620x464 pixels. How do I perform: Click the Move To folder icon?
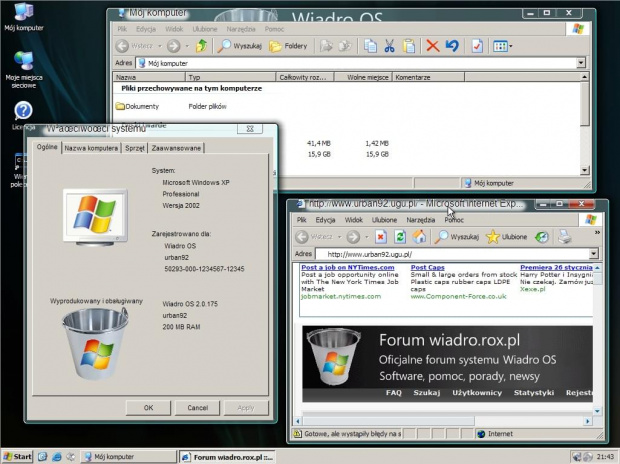(x=326, y=46)
